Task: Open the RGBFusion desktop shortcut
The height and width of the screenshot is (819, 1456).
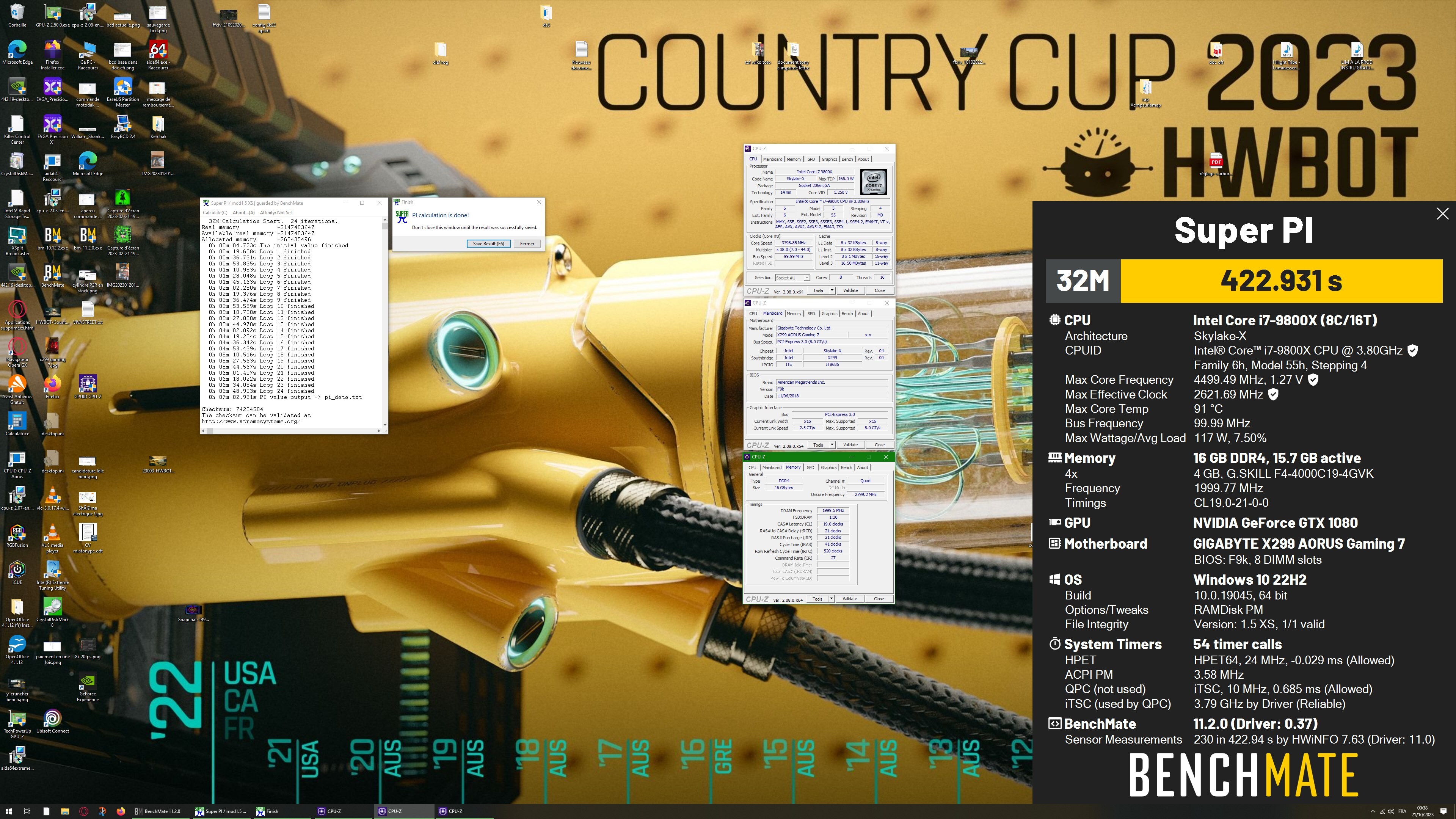Action: (17, 532)
